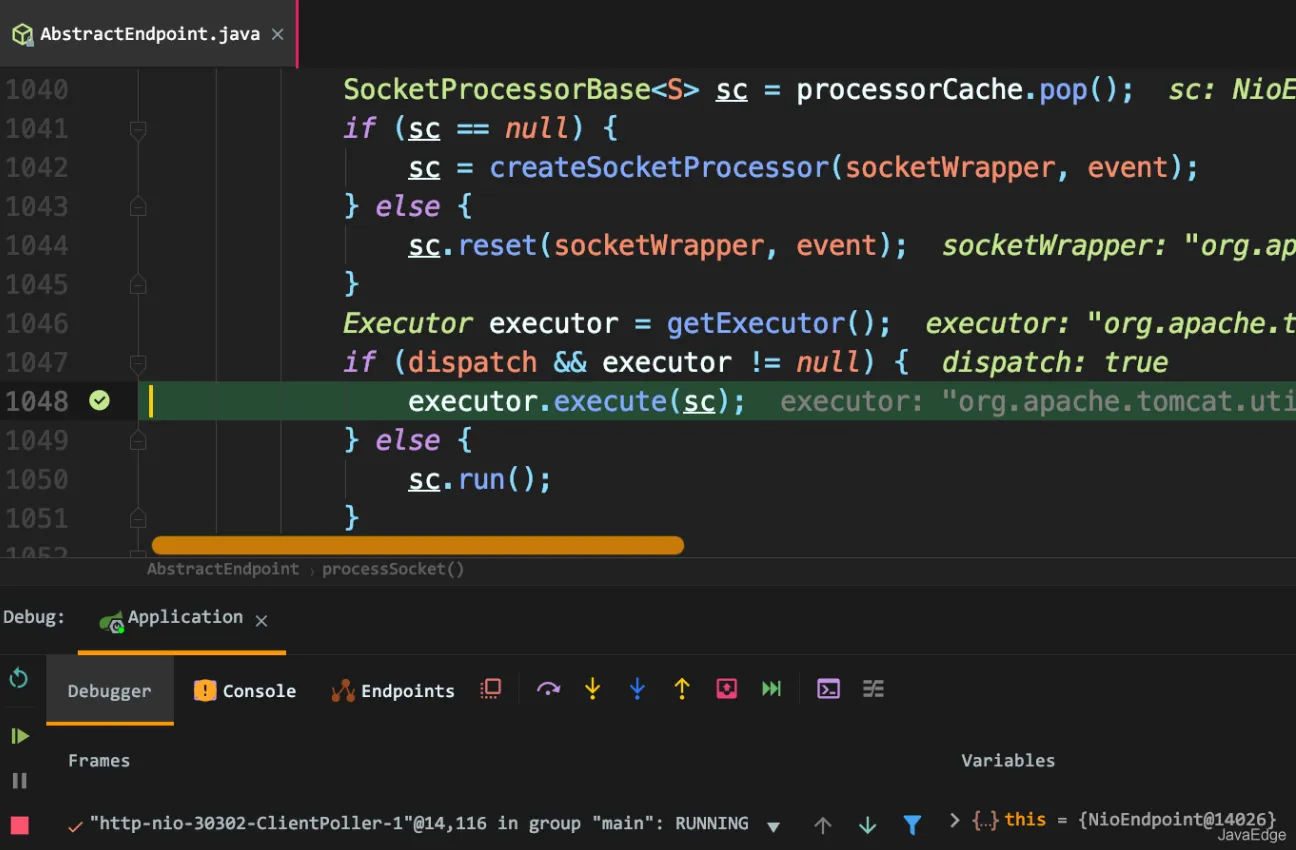Toggle fold marker at line 1045
The height and width of the screenshot is (850, 1296).
[138, 285]
